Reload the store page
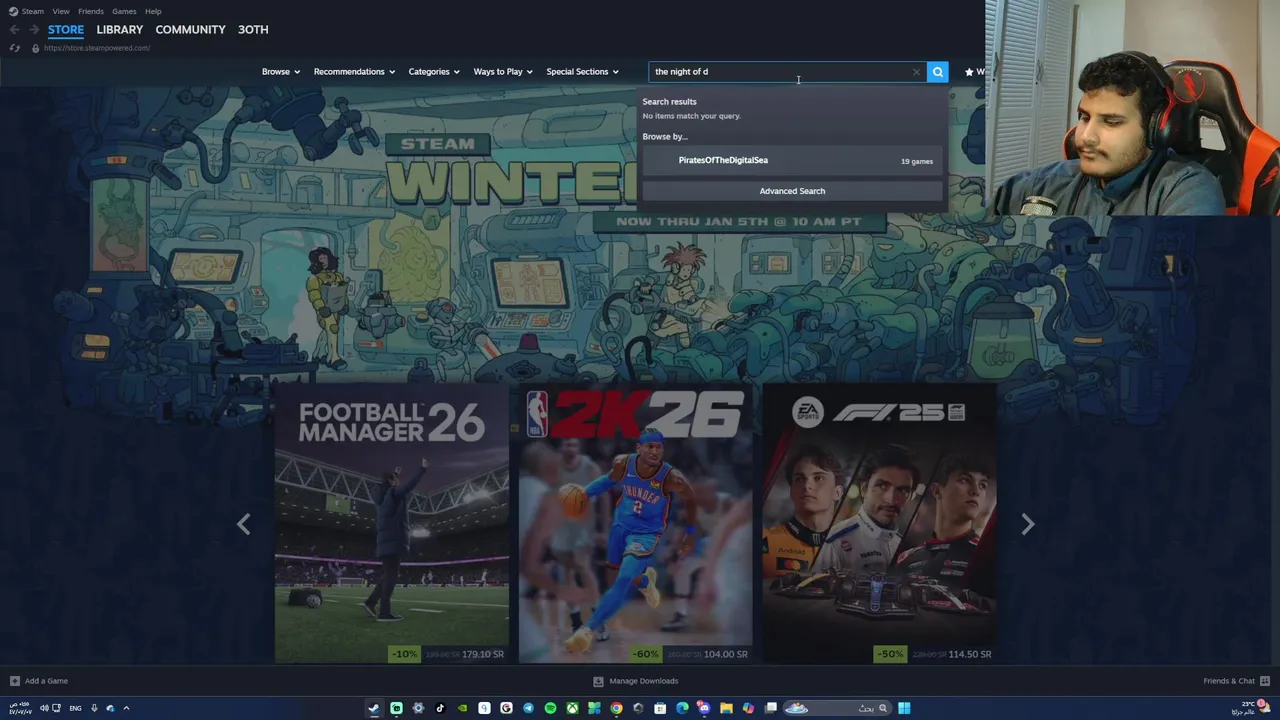 click(x=14, y=48)
